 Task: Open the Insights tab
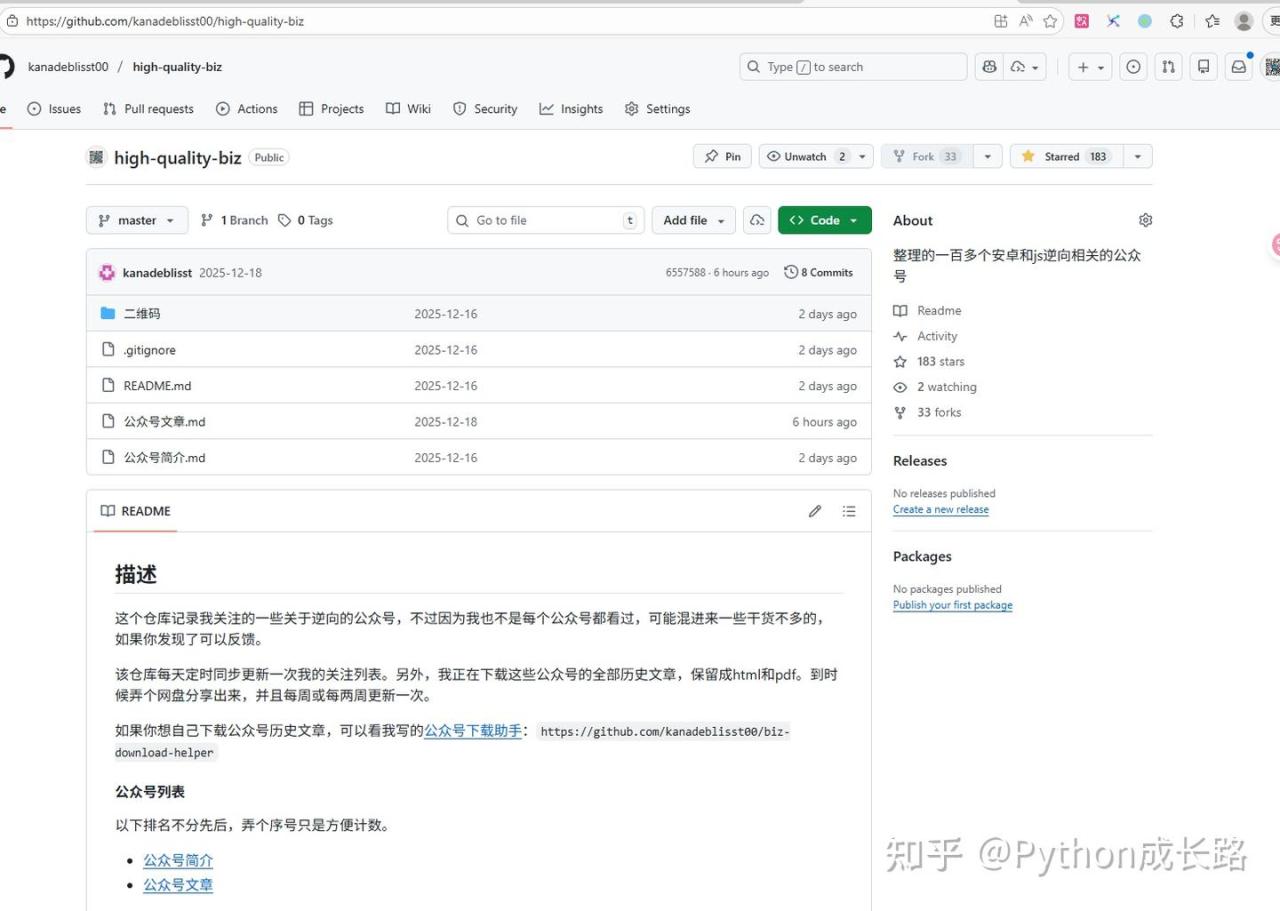[x=571, y=109]
